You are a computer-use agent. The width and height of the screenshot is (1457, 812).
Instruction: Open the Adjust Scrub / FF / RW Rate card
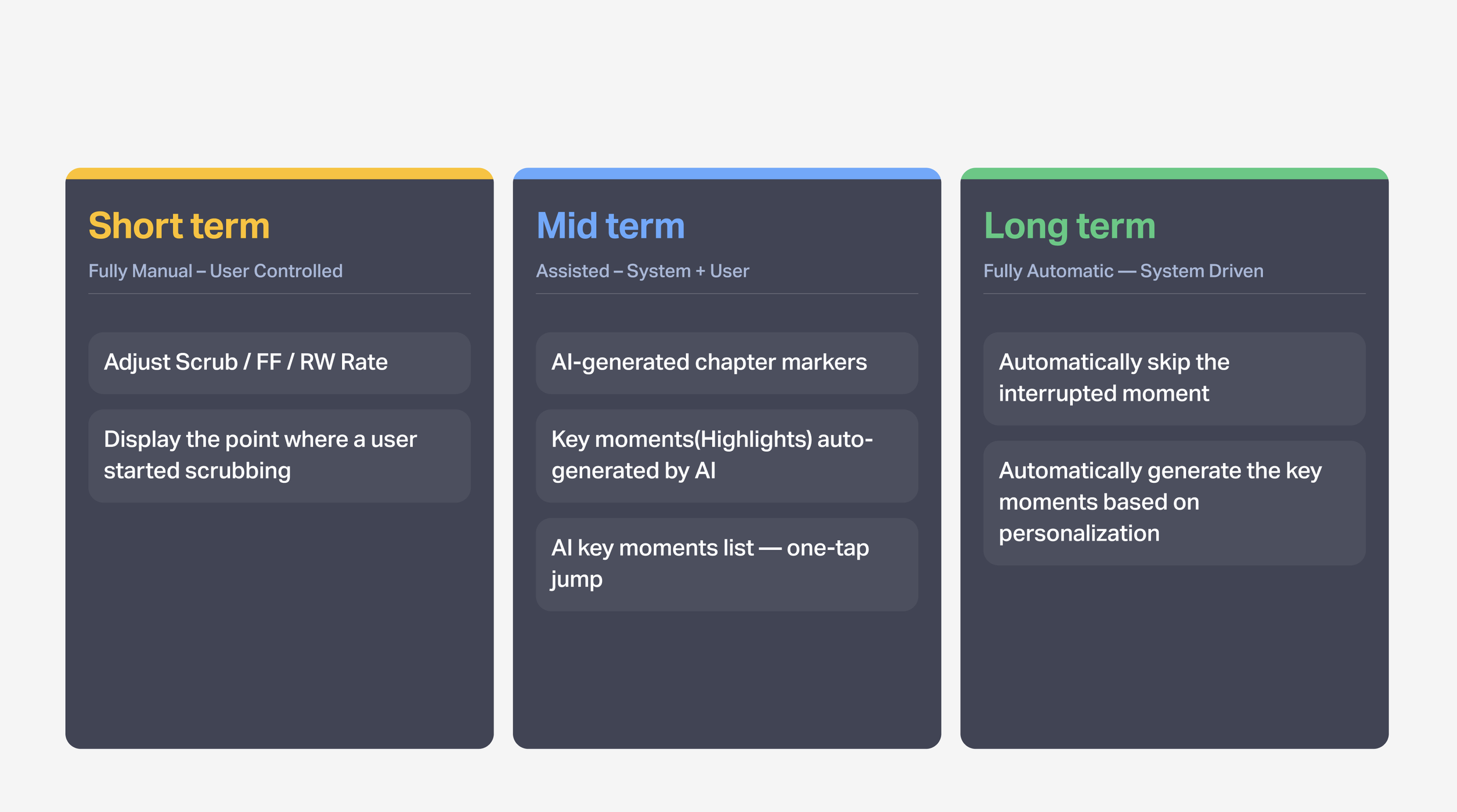click(x=279, y=363)
